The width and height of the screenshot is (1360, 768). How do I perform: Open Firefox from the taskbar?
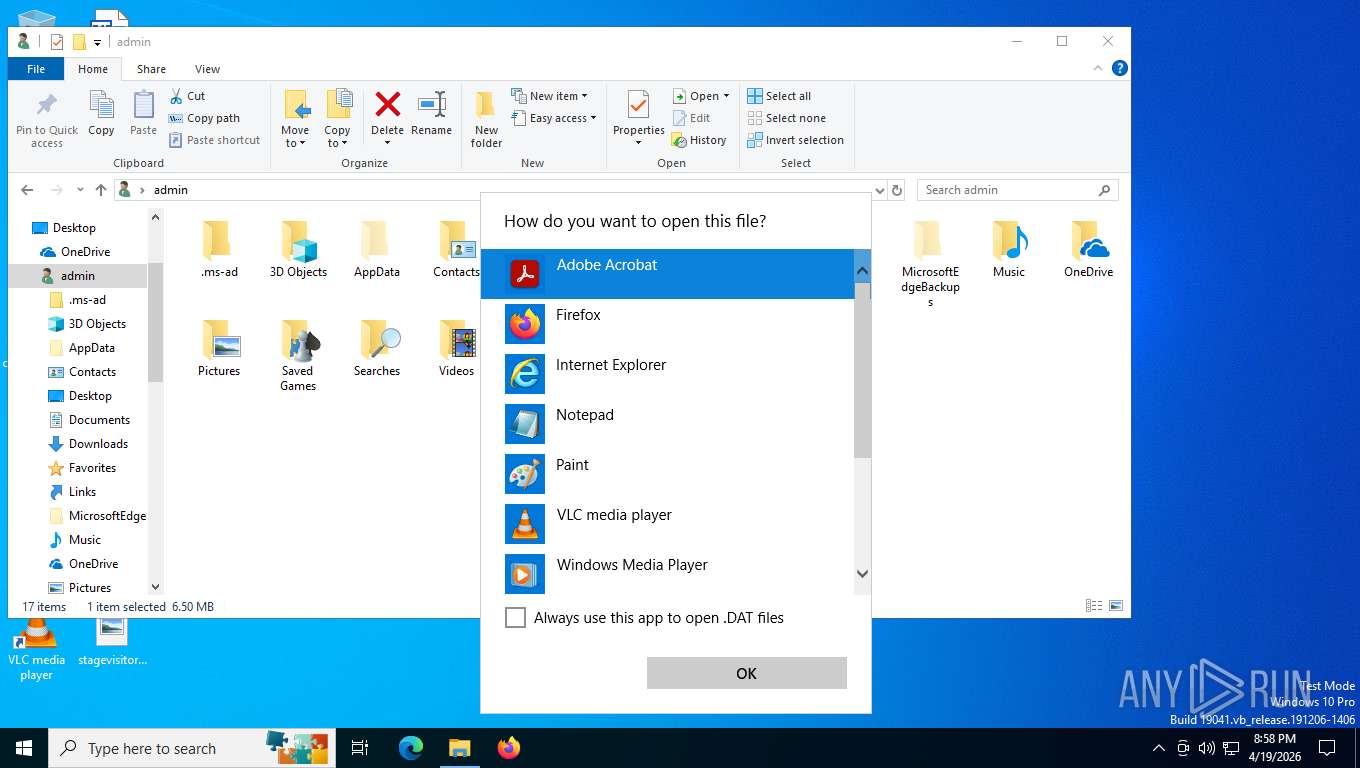pyautogui.click(x=509, y=748)
